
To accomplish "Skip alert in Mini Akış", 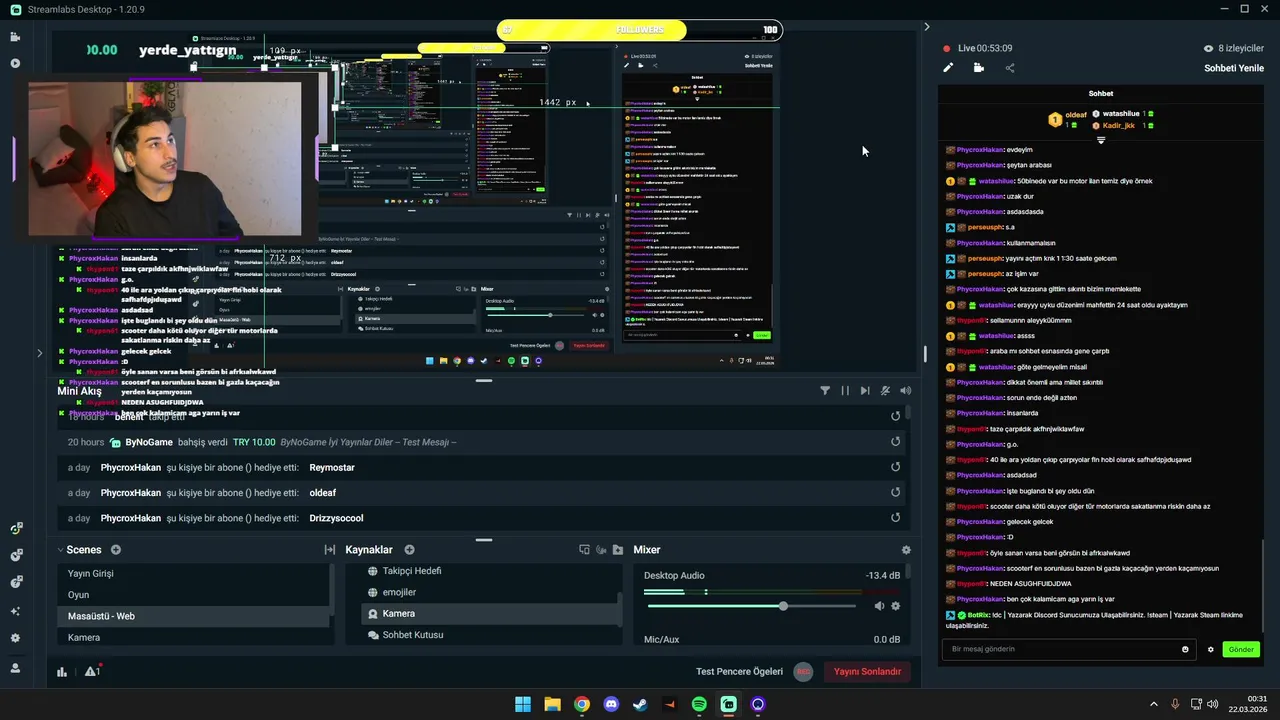I will [x=865, y=391].
